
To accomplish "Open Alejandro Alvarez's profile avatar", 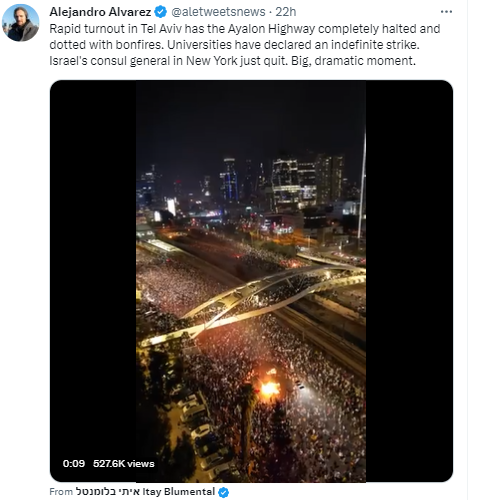I will pos(20,23).
